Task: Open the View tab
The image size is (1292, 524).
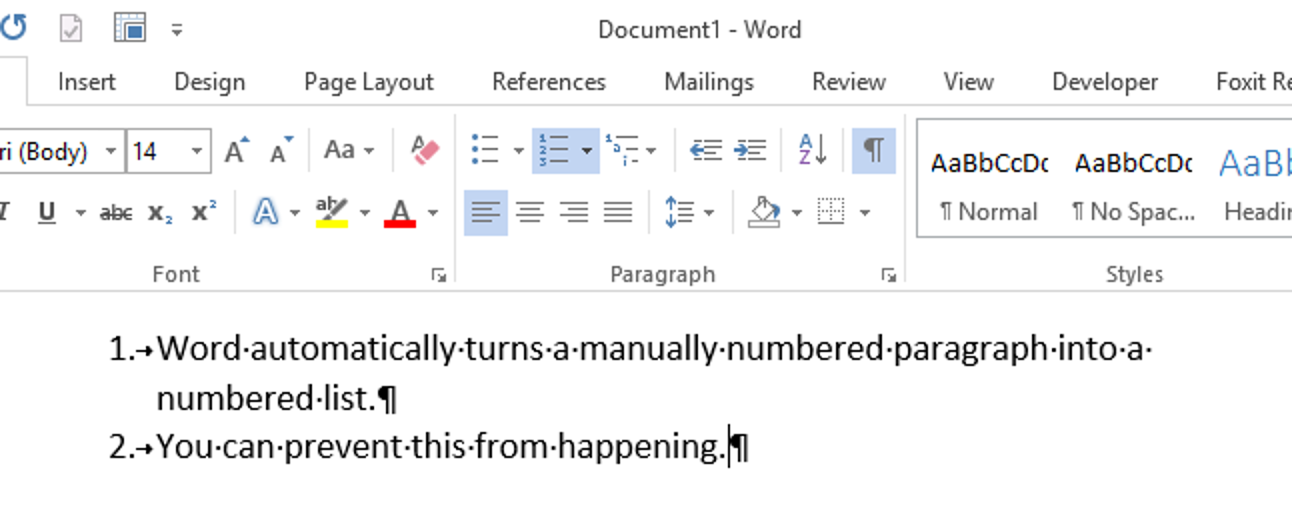Action: [968, 82]
